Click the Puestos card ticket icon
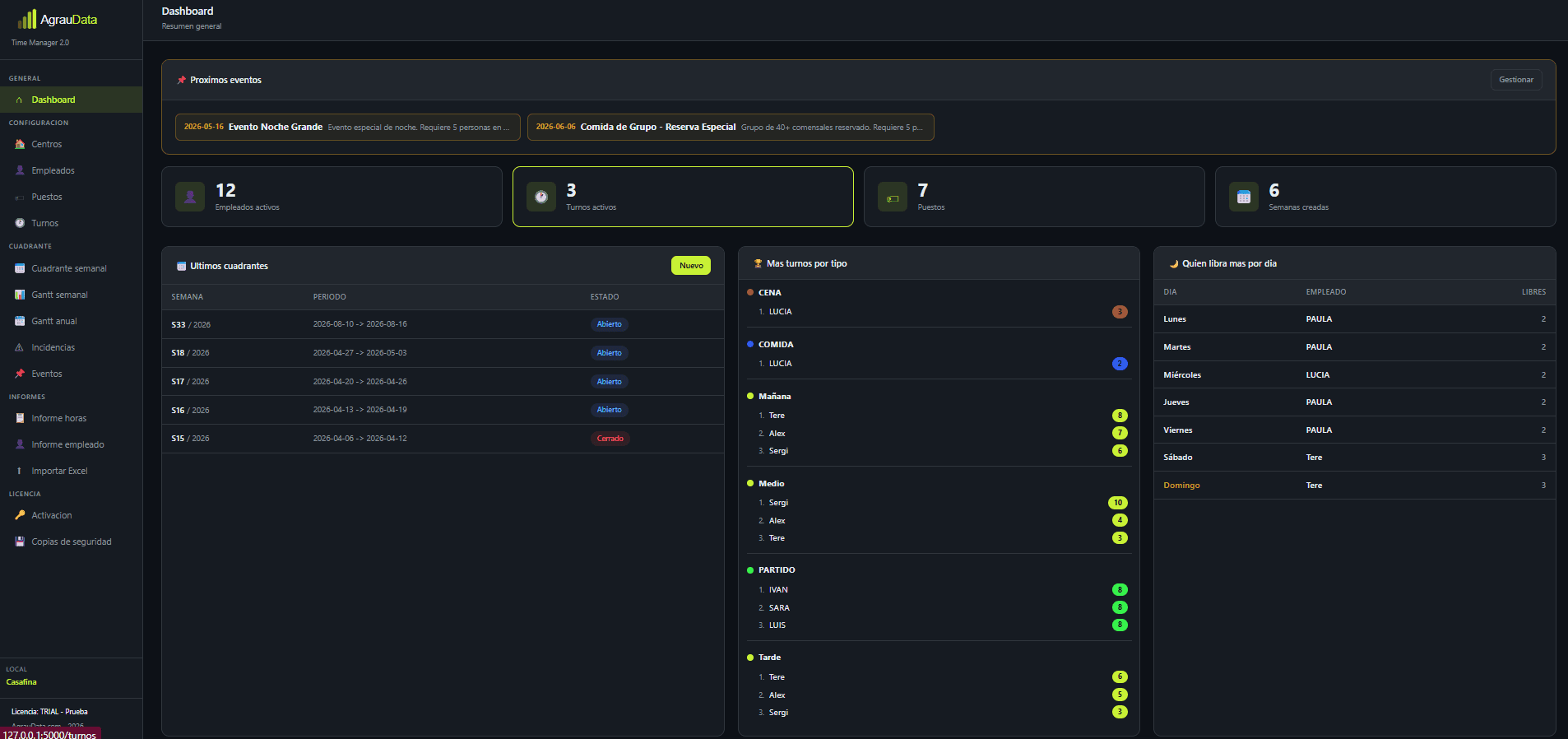 click(x=893, y=198)
